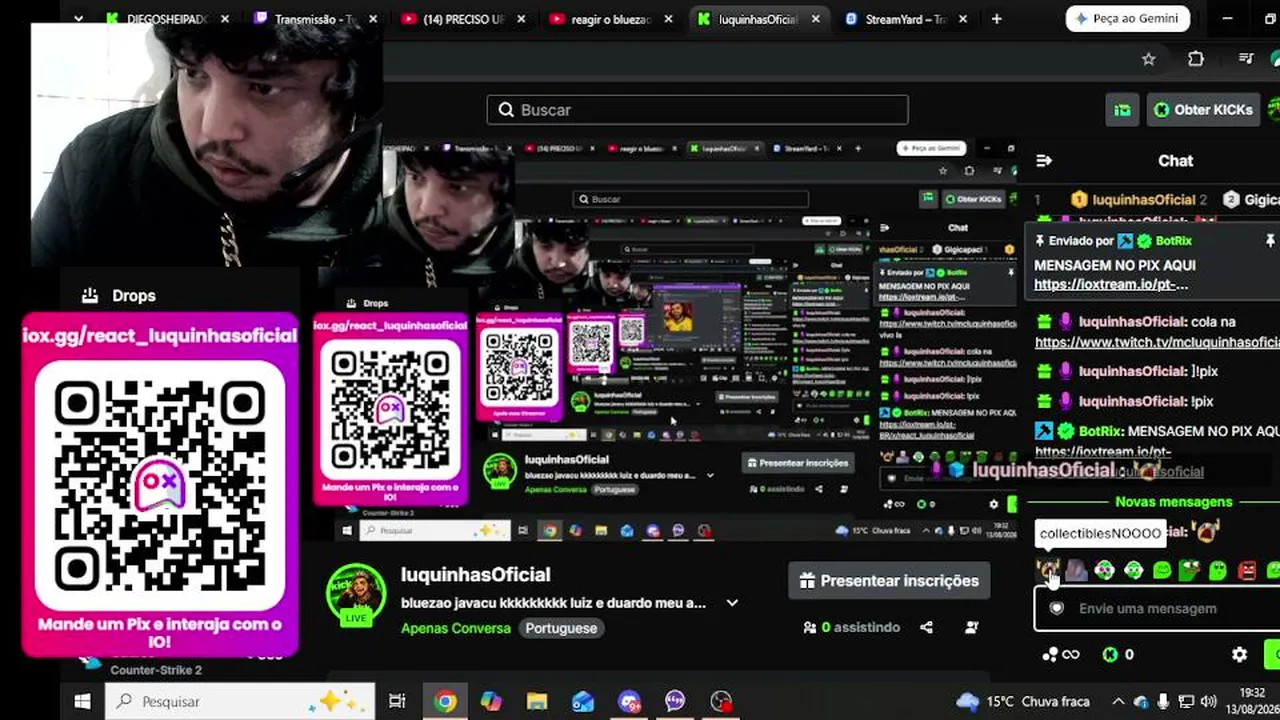1280x720 pixels.
Task: Show hidden system tray icons
Action: (1118, 702)
